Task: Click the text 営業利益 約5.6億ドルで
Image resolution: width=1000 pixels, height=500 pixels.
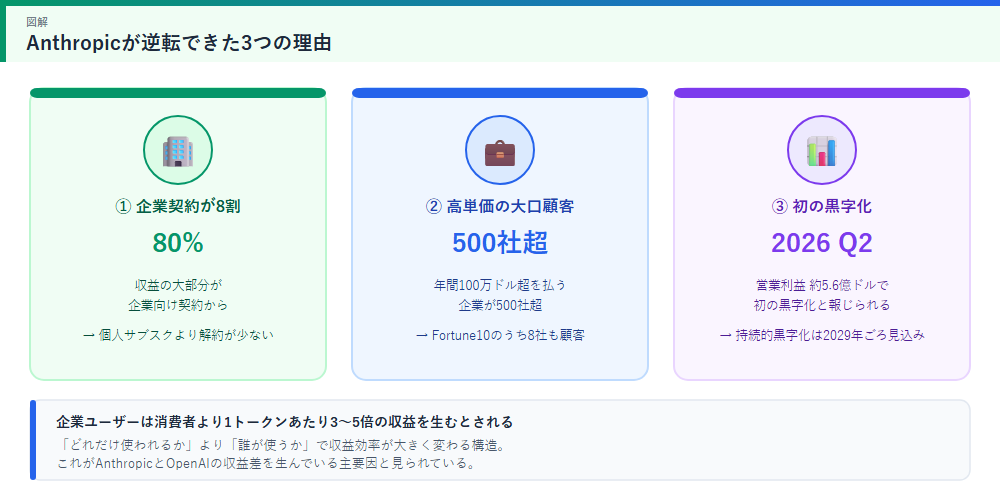Action: click(821, 285)
